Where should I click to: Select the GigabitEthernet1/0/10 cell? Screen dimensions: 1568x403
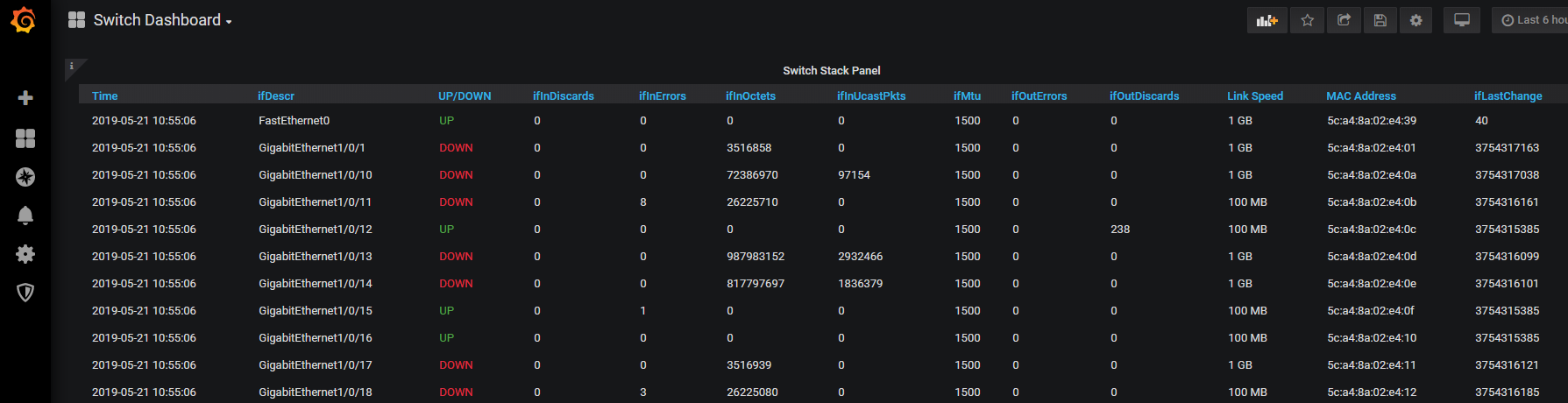[x=316, y=175]
